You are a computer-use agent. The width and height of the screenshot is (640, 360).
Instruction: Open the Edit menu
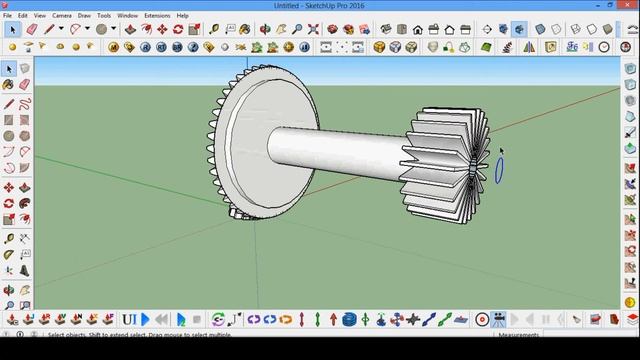pos(22,16)
